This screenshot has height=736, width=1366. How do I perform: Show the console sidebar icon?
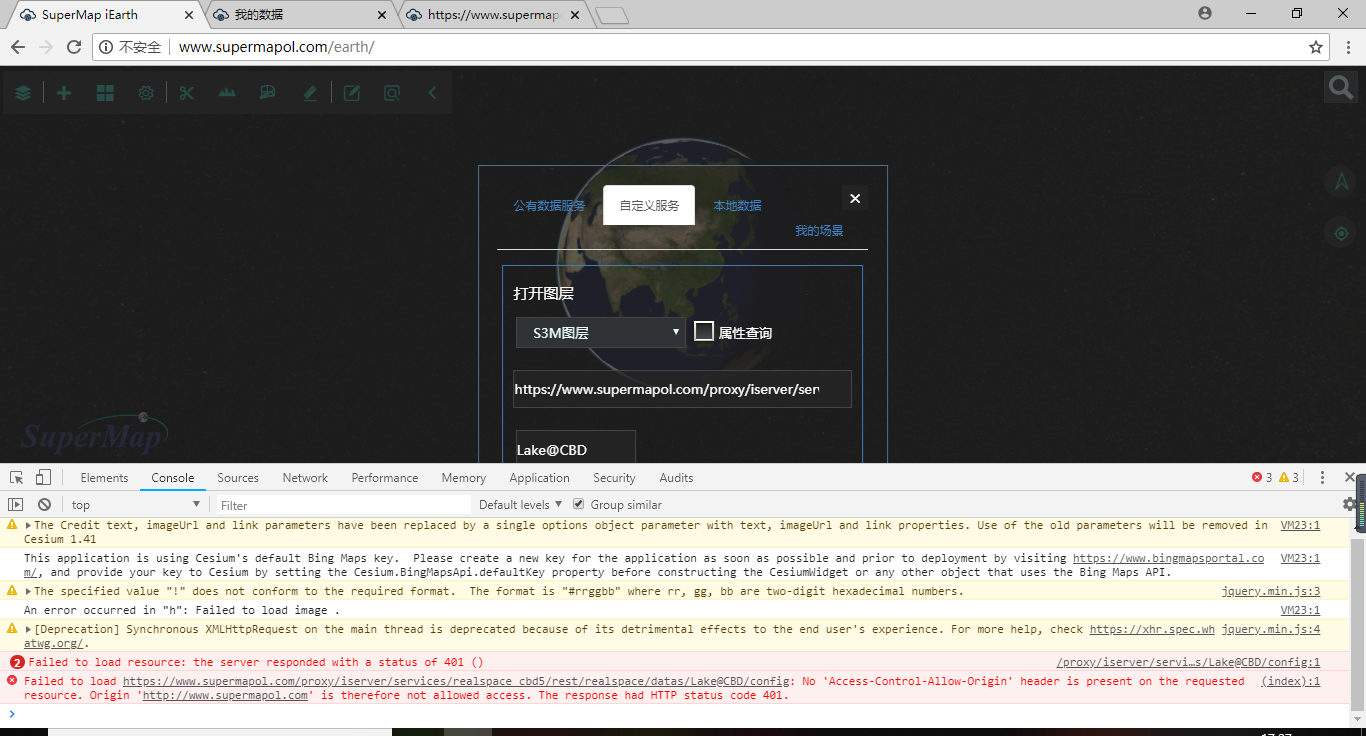16,505
